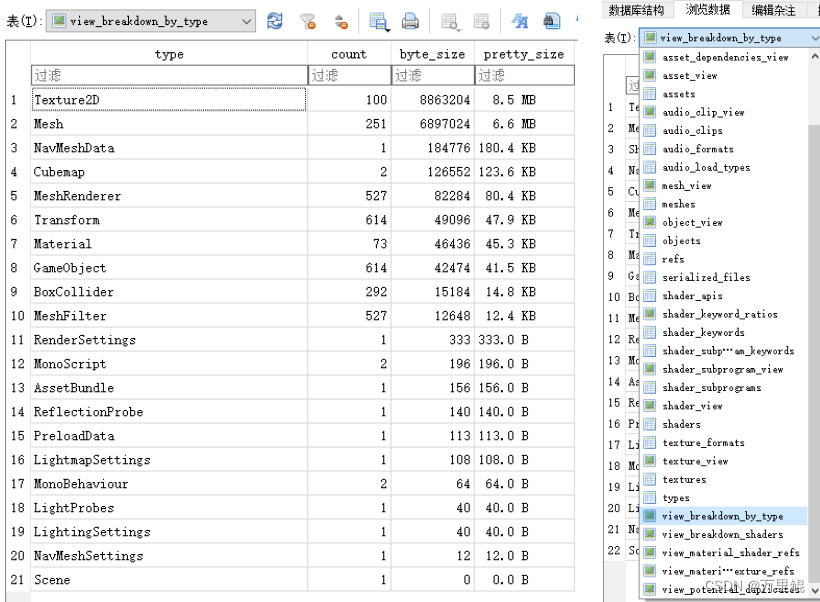Click the 123.6 KB Cubemap size cell
Image resolution: width=820 pixels, height=602 pixels.
point(525,172)
